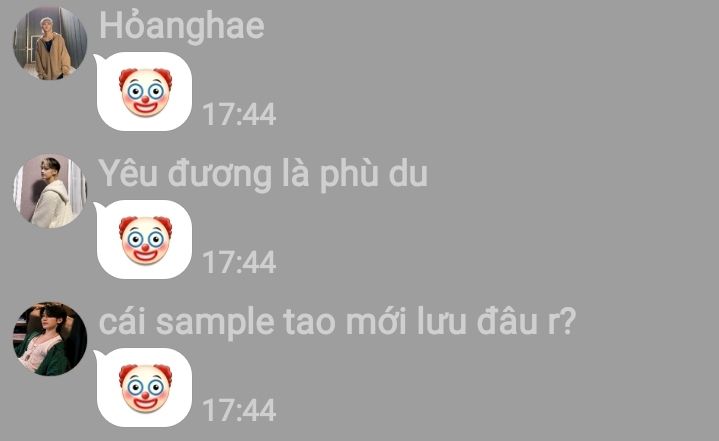Select clown emoji under 'cái sample tao' sender

coord(145,389)
